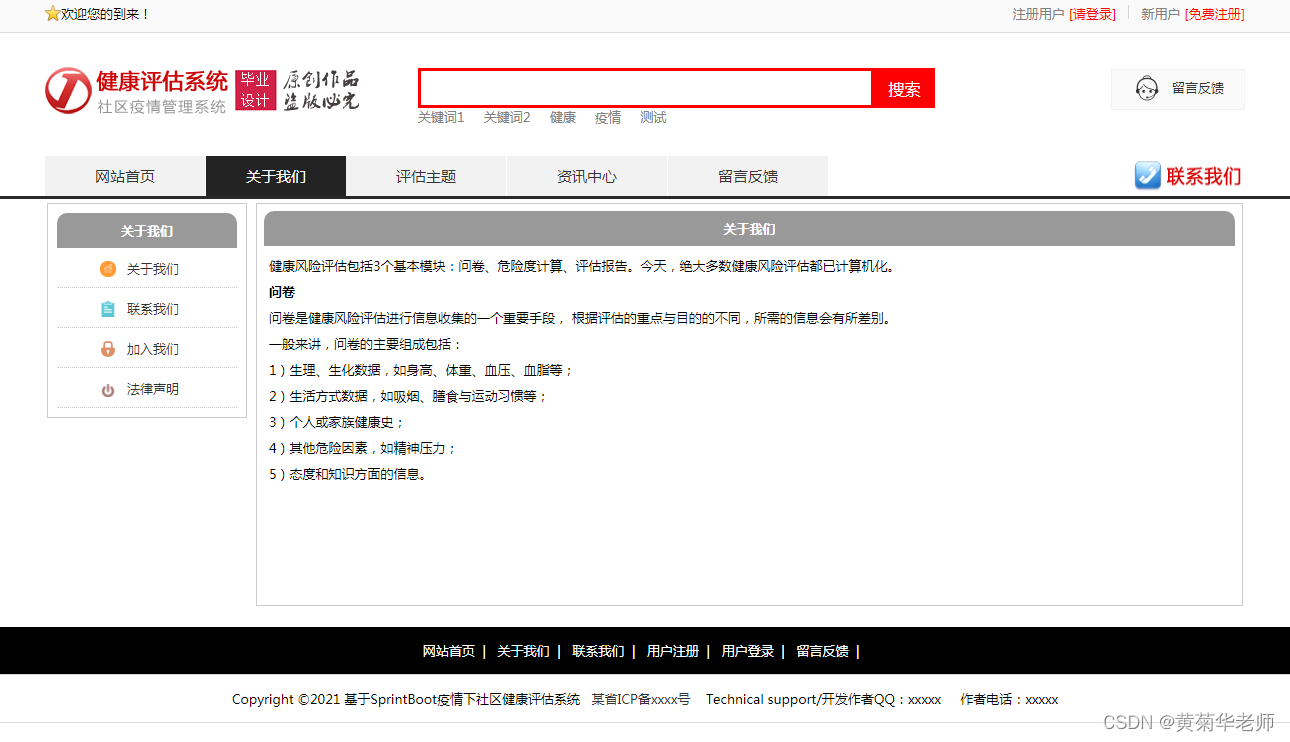Click the bold 问卷 heading

[282, 292]
